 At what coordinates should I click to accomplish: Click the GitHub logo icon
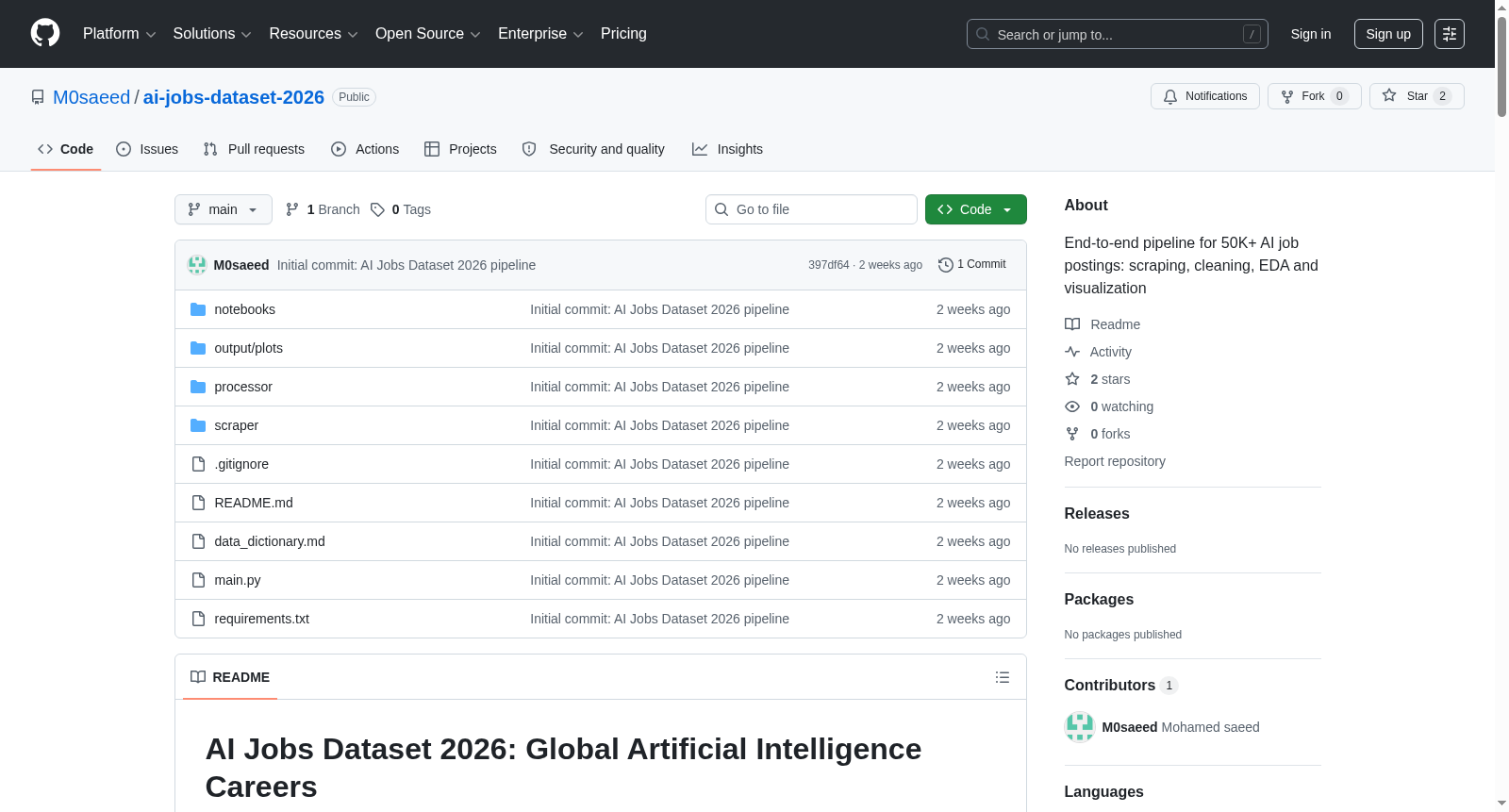click(45, 33)
